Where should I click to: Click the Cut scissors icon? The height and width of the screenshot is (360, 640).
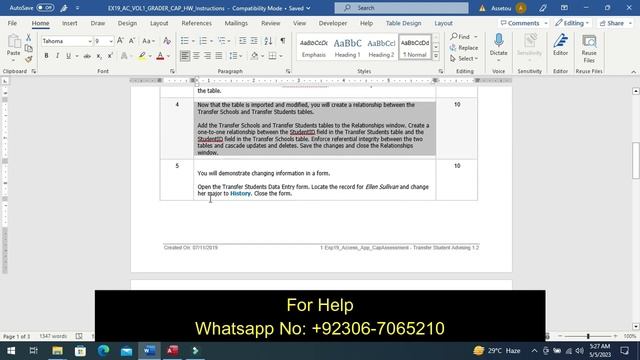29,38
